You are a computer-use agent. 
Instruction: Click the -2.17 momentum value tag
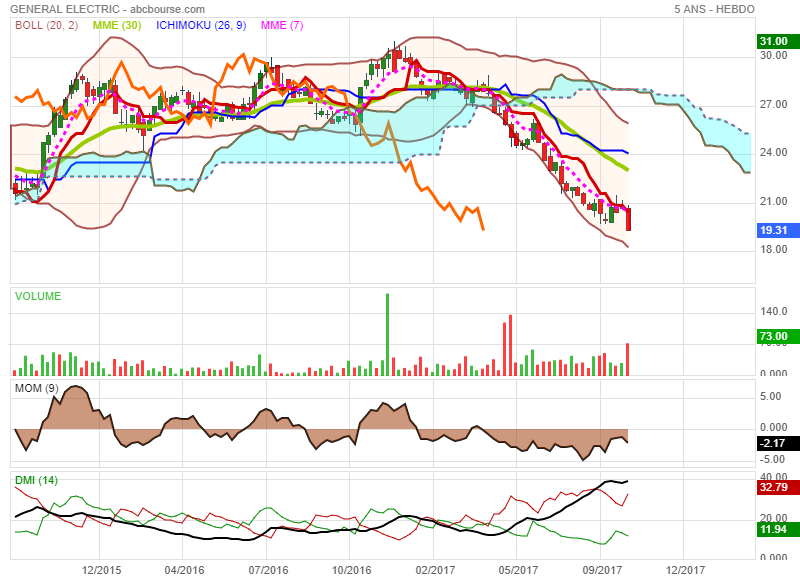coord(779,443)
